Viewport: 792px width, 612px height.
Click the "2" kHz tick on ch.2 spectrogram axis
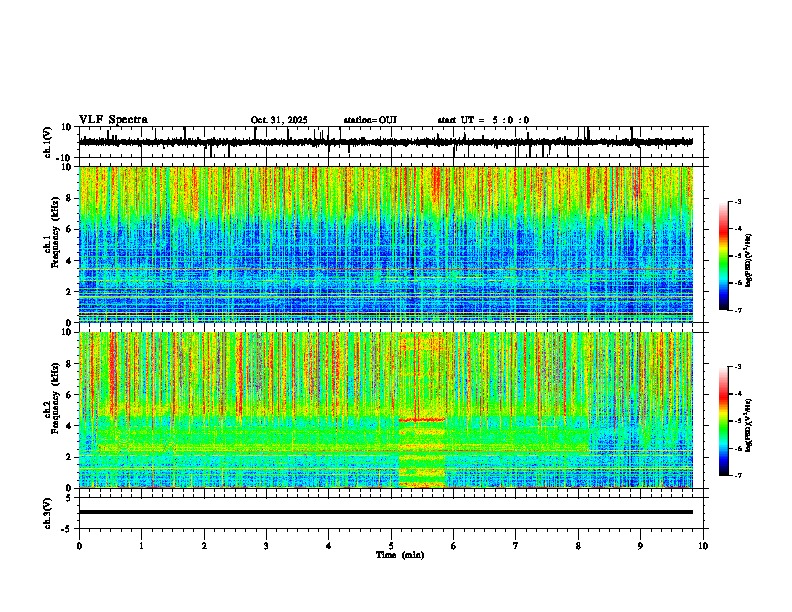pos(70,457)
